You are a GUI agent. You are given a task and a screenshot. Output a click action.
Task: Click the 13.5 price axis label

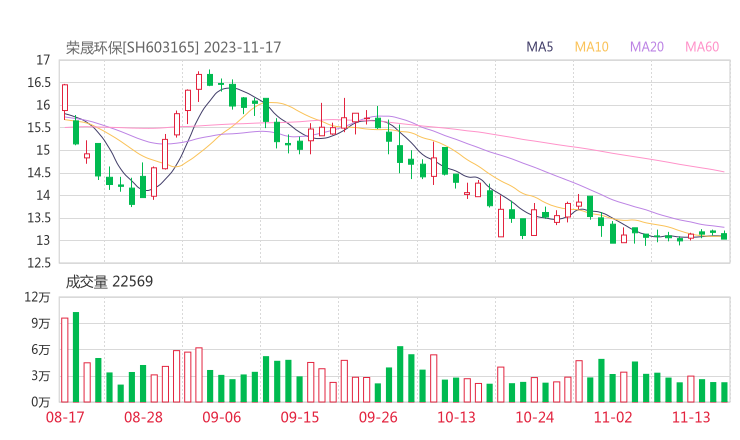tap(39, 218)
